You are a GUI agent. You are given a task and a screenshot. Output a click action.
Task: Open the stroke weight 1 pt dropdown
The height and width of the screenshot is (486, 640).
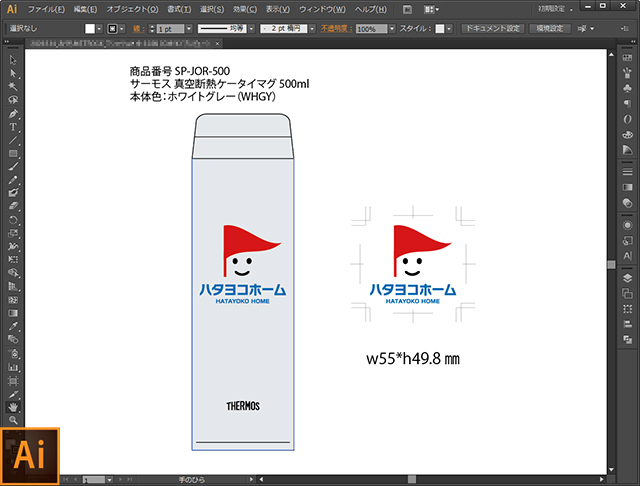tap(189, 29)
